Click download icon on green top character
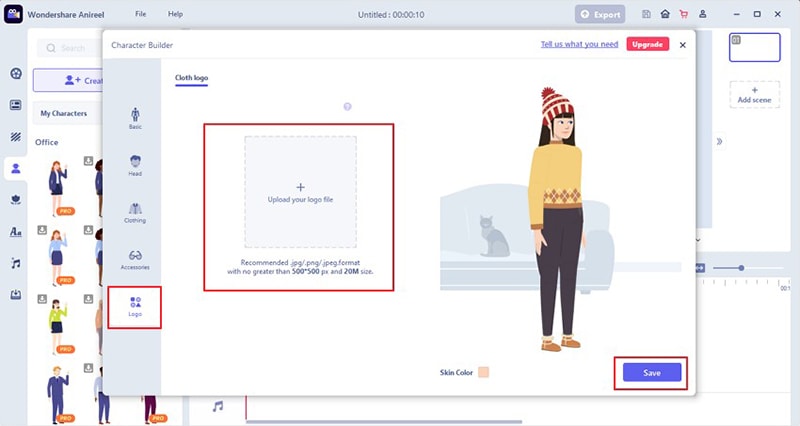This screenshot has width=800, height=426. pyautogui.click(x=42, y=299)
